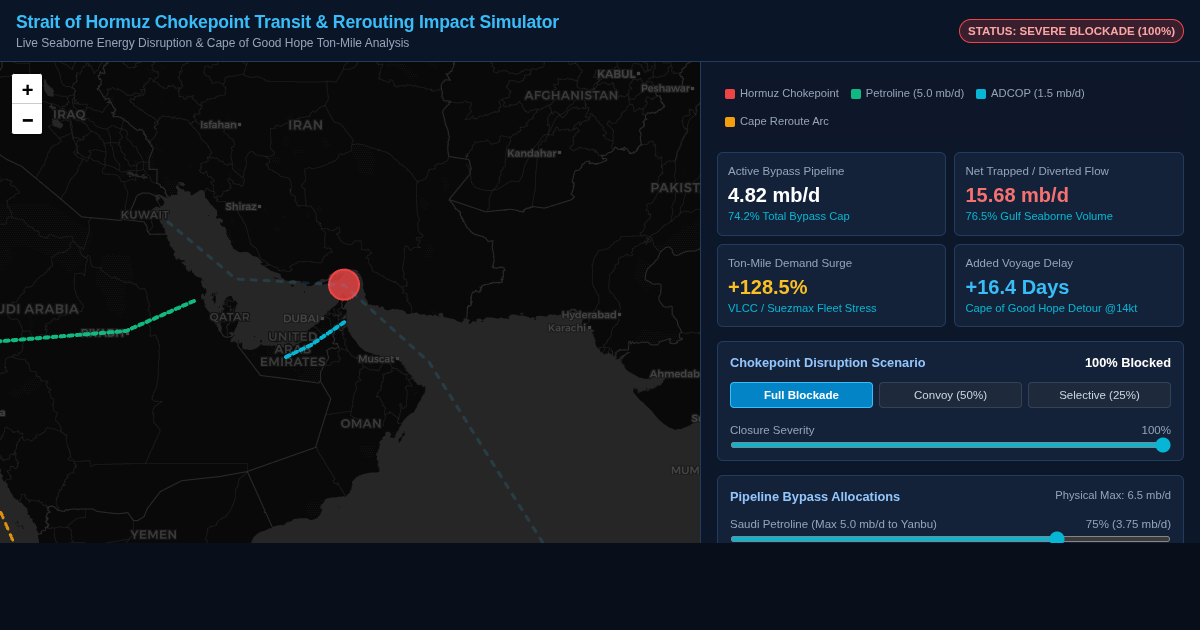The width and height of the screenshot is (1200, 630).
Task: Click the '75% (3.75 mb/d)' value
Action: (x=1128, y=524)
